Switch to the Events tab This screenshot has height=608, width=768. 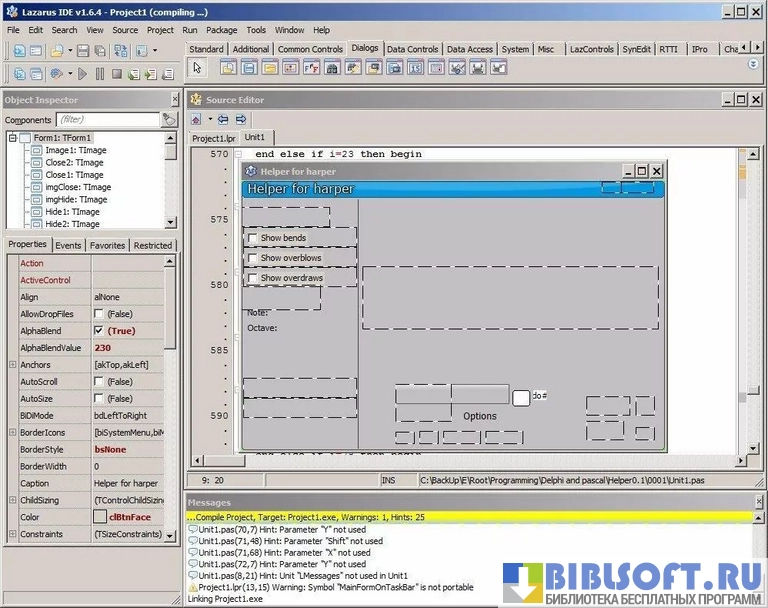68,245
